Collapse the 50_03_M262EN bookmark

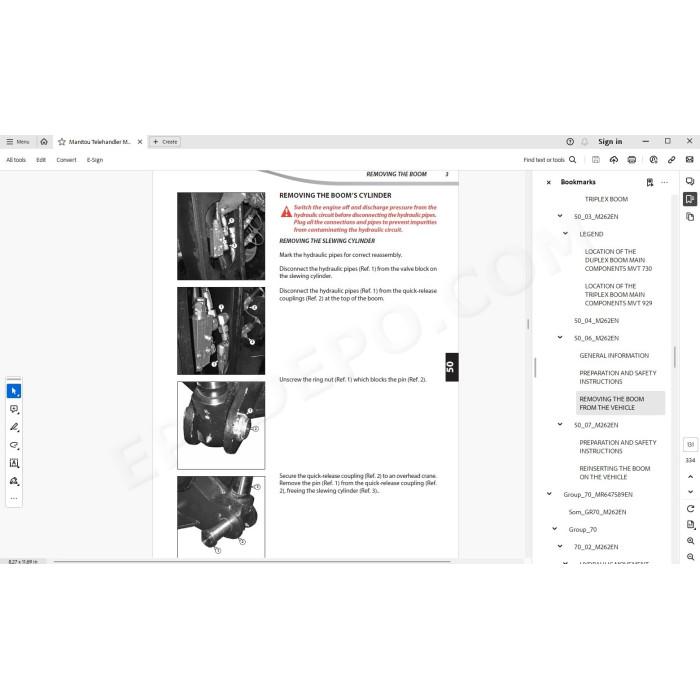tap(560, 216)
